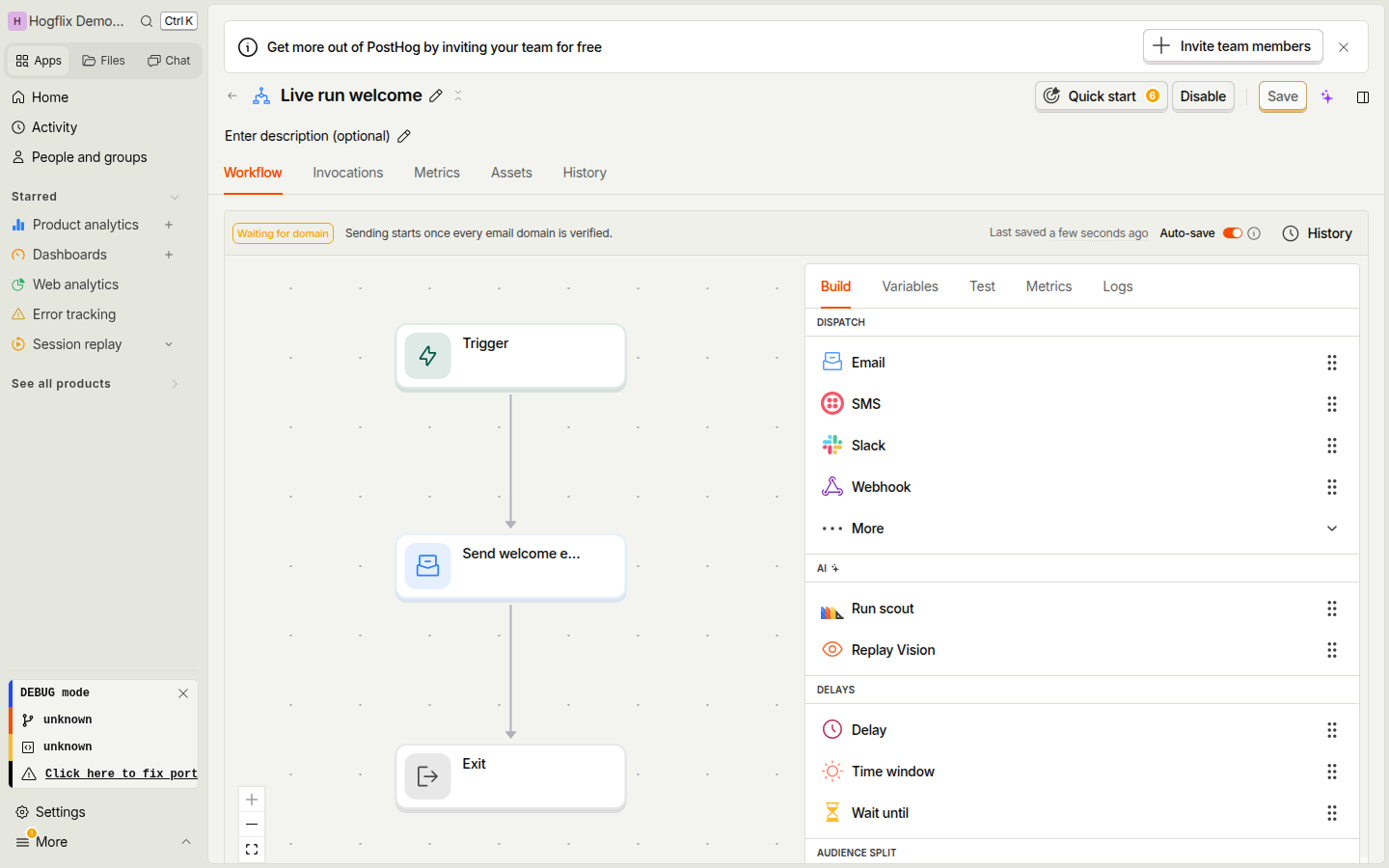Click the Save button

tap(1283, 96)
